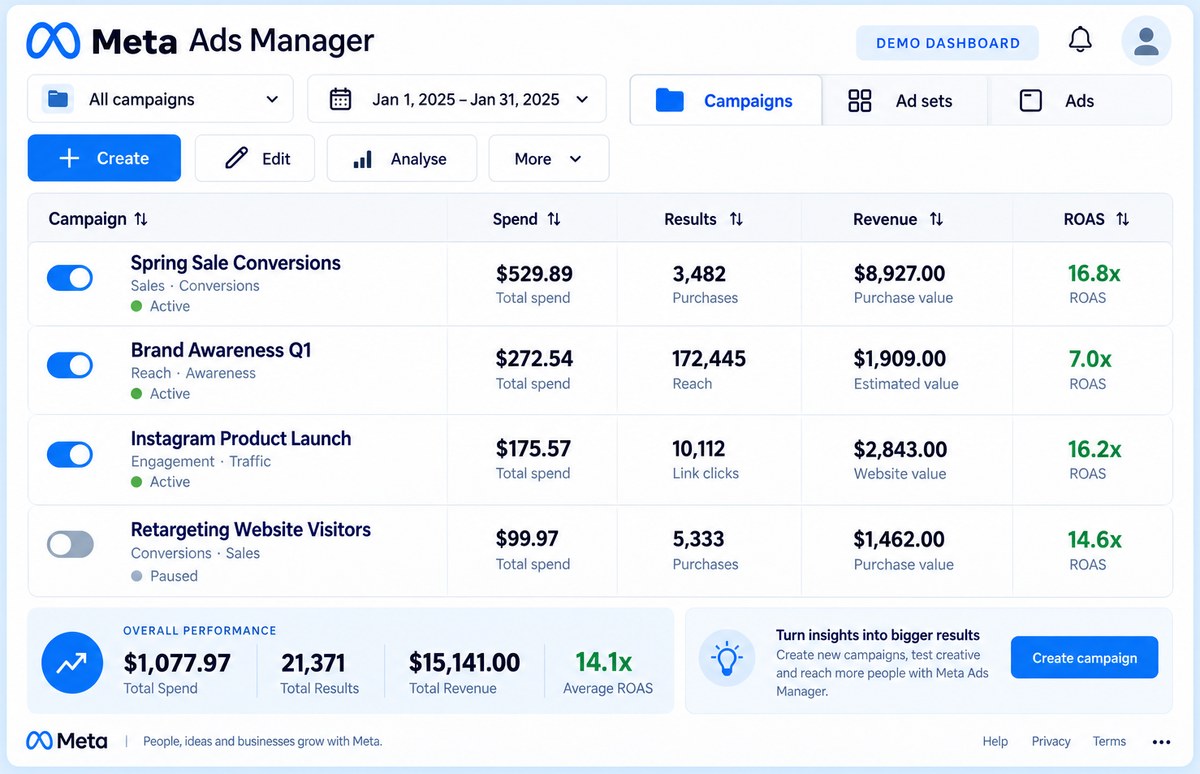Click the Meta infinity logo in header

point(53,41)
